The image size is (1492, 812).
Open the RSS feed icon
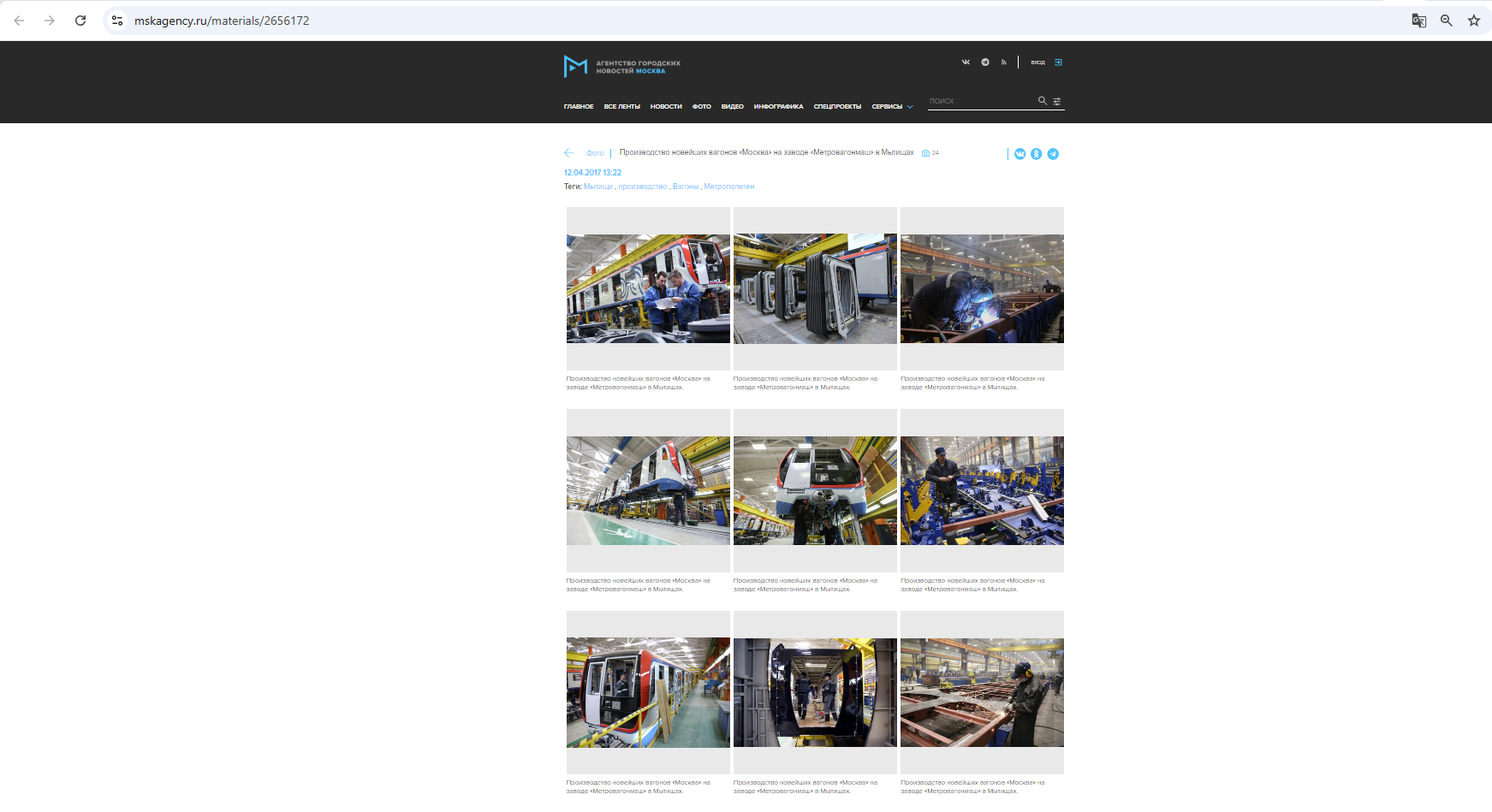pyautogui.click(x=1003, y=62)
